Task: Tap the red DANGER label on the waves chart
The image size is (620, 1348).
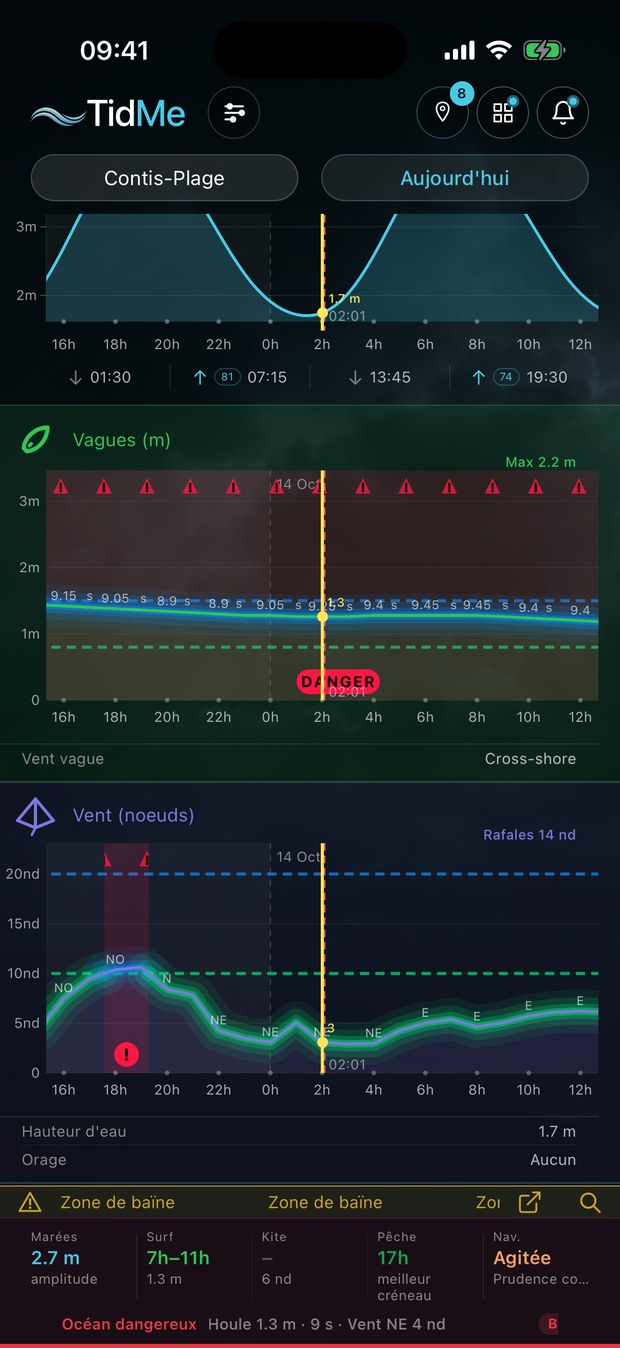Action: click(338, 682)
